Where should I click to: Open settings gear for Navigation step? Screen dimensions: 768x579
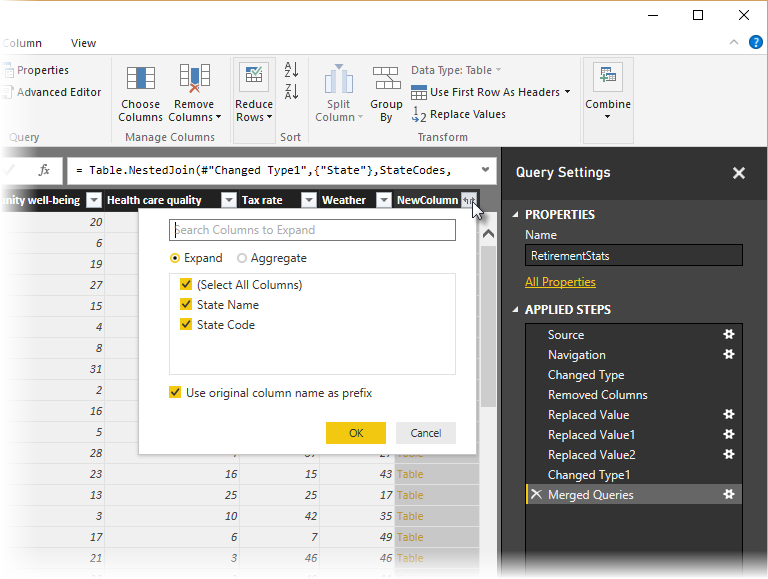(729, 354)
